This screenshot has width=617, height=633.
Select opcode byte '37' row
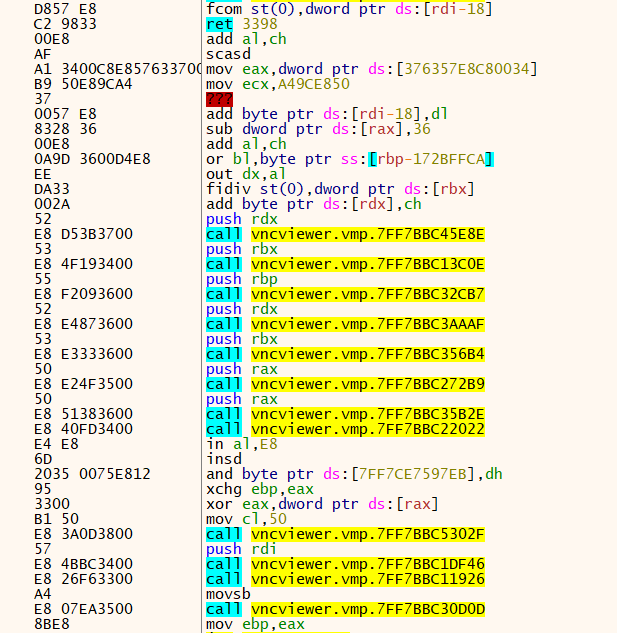[x=43, y=99]
